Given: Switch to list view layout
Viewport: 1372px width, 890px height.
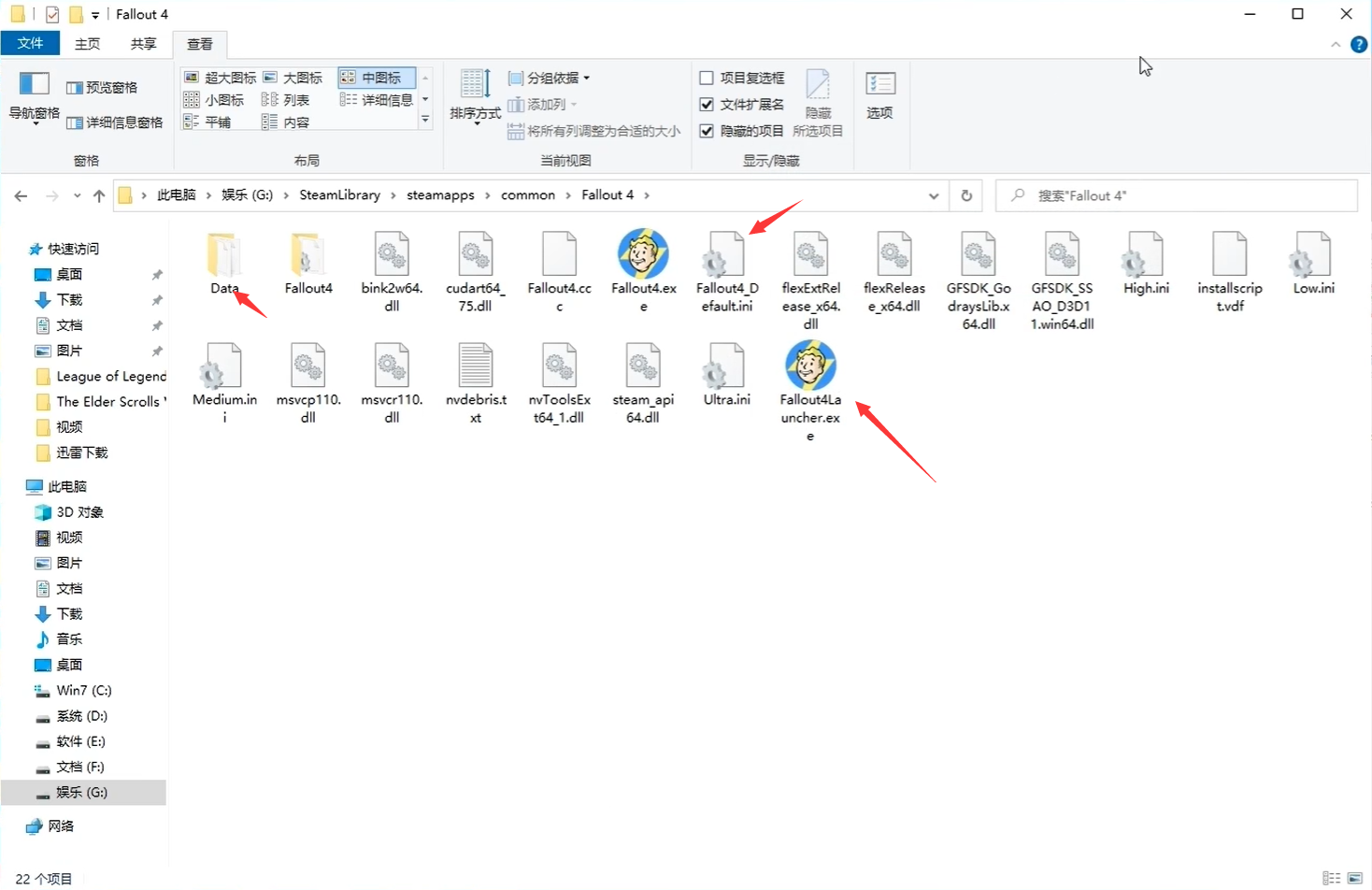Looking at the screenshot, I should coord(285,99).
